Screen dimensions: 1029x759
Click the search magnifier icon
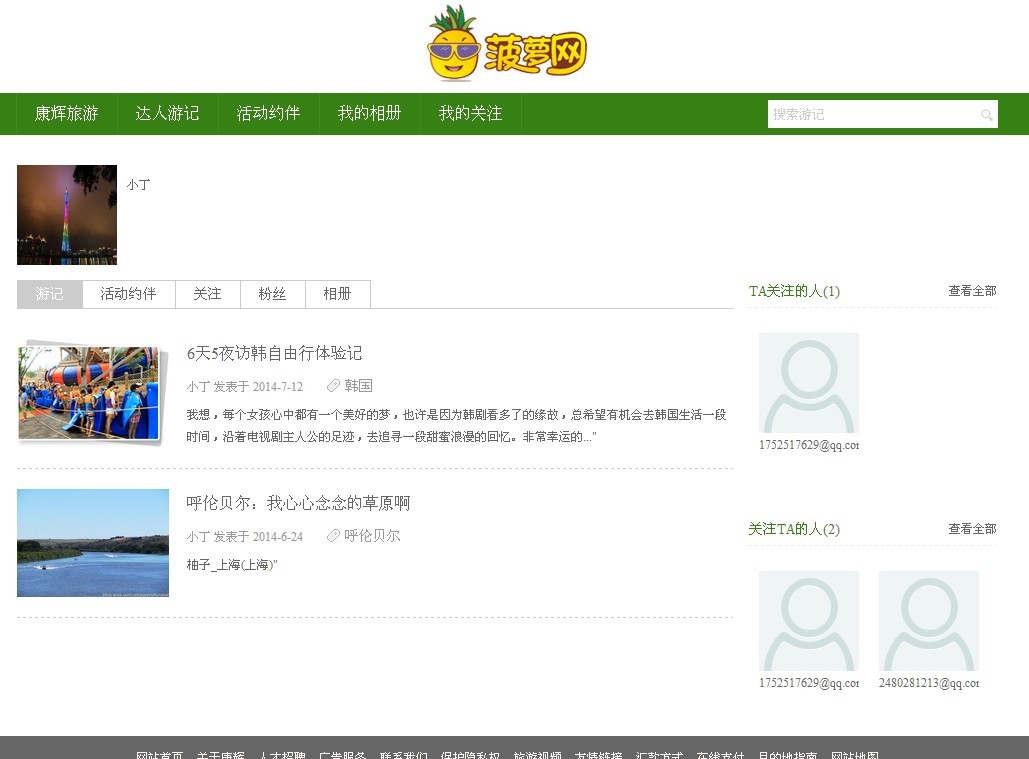tap(986, 115)
